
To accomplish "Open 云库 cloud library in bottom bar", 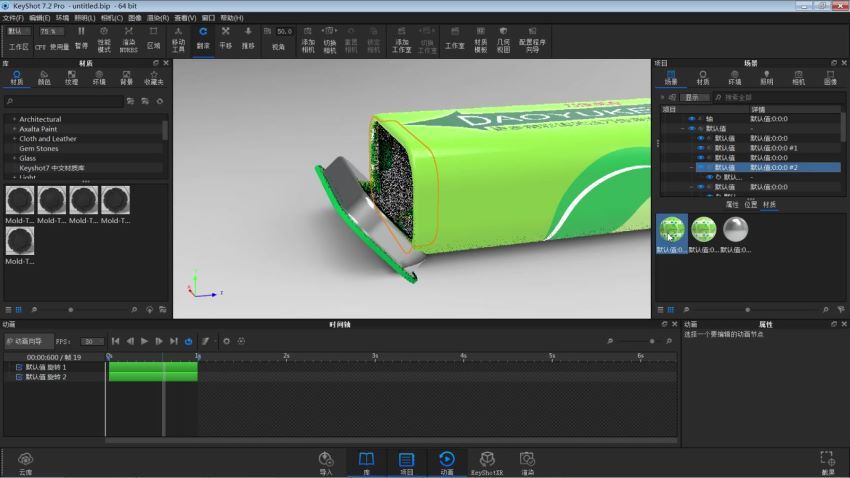I will 25,464.
